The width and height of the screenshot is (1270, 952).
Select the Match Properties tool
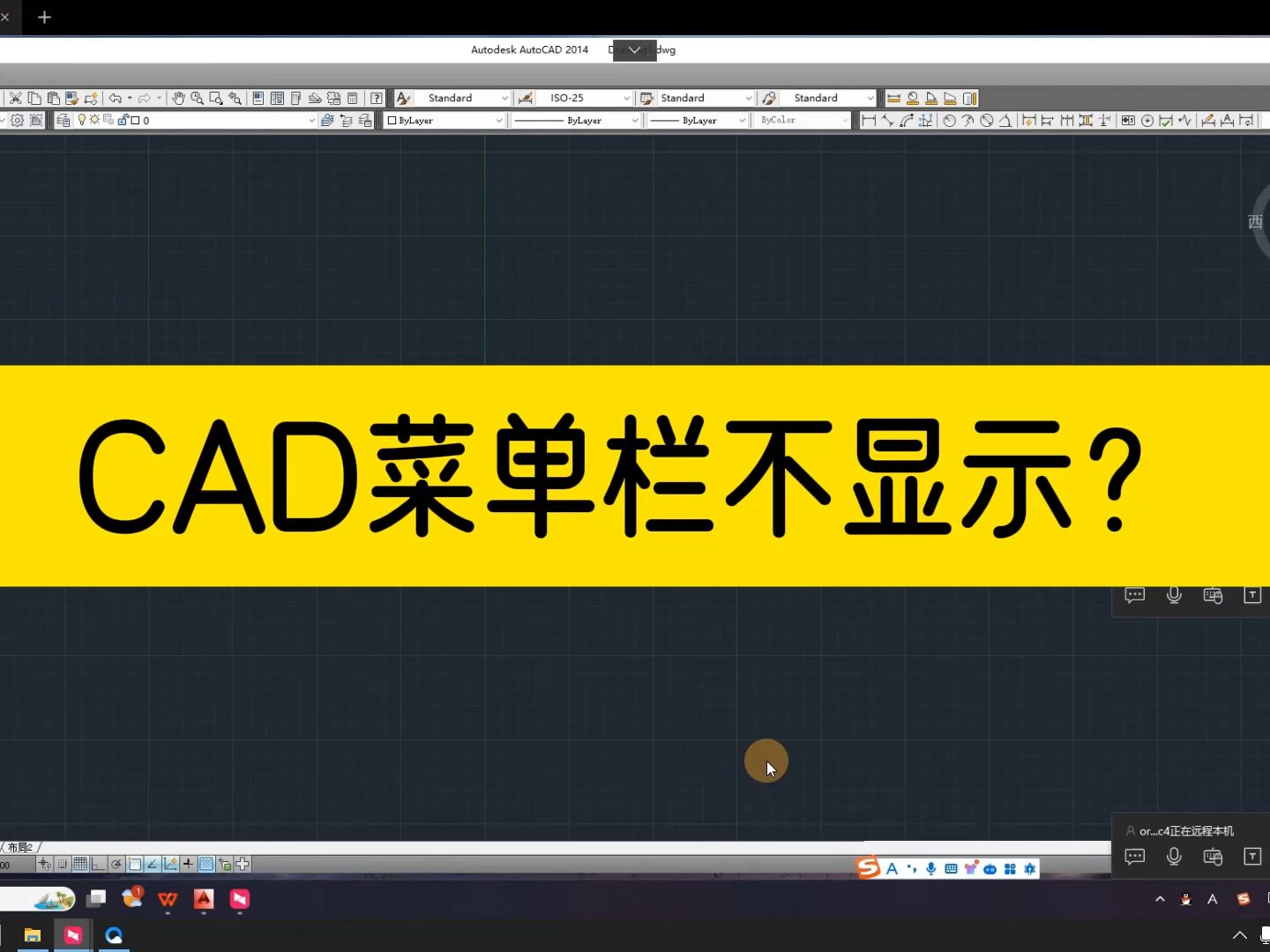(73, 99)
